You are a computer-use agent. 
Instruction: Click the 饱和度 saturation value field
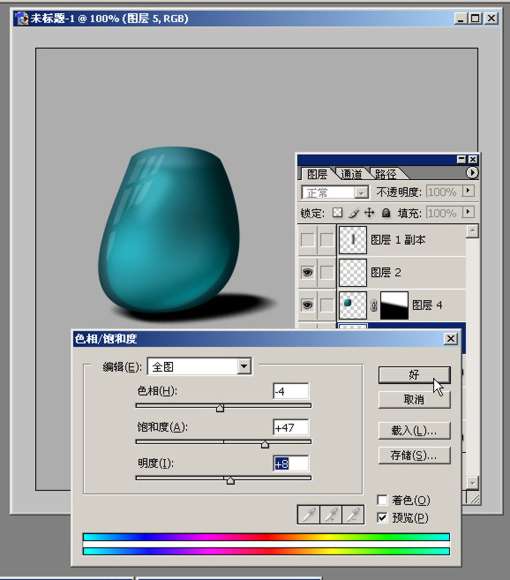pos(291,428)
